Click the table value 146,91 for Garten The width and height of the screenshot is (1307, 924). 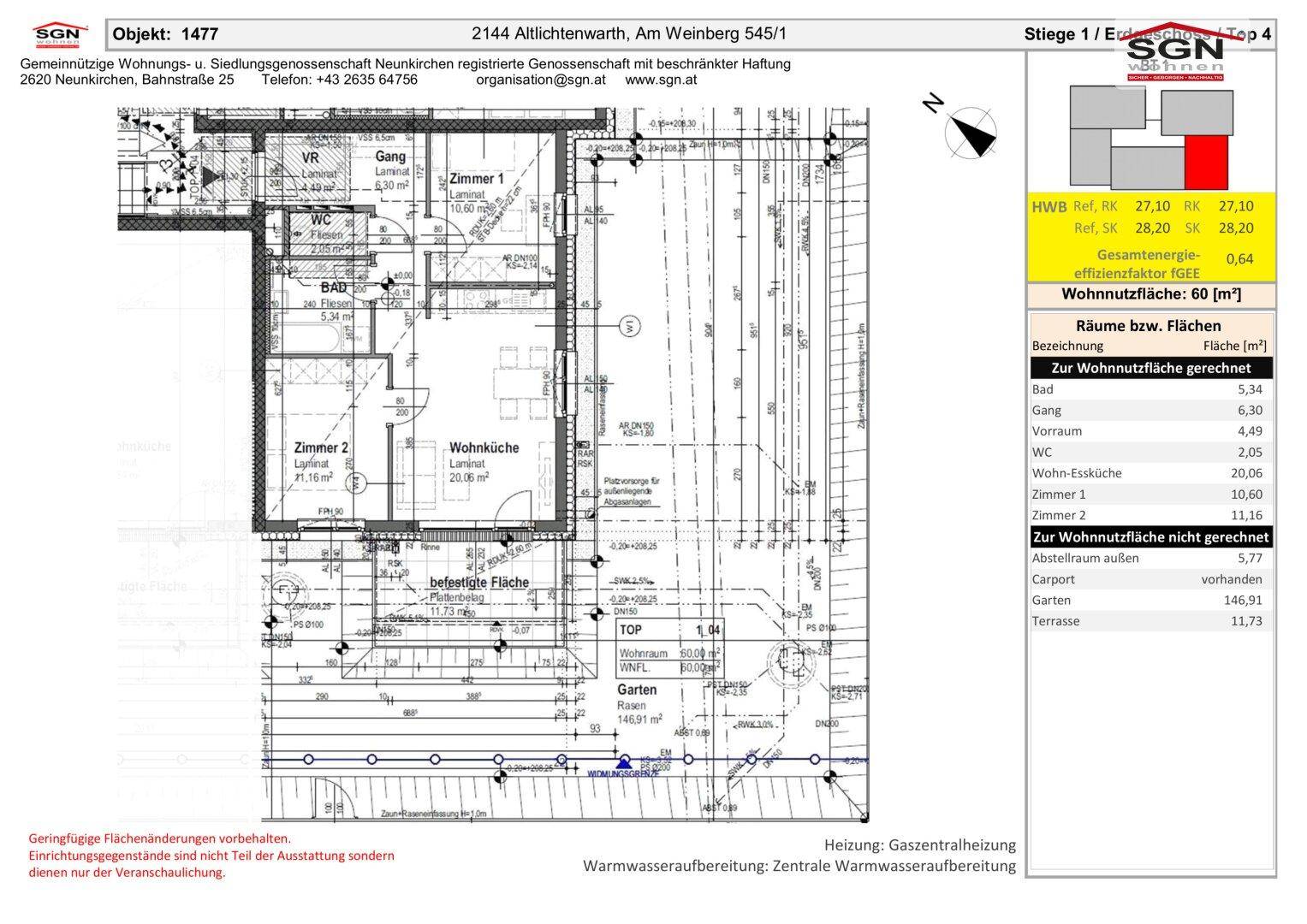point(1243,601)
